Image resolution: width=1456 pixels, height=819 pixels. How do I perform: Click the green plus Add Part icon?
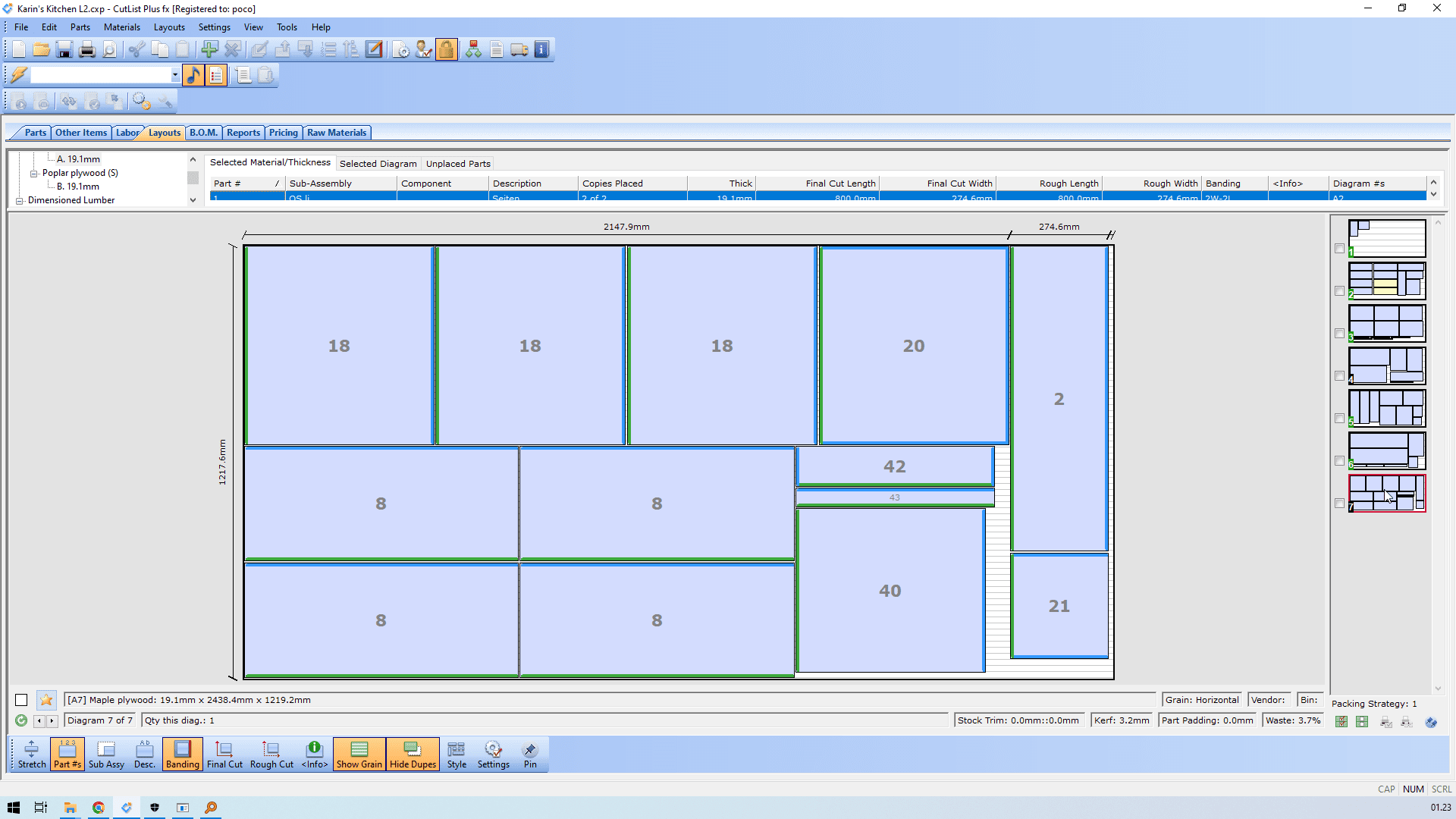pyautogui.click(x=209, y=50)
